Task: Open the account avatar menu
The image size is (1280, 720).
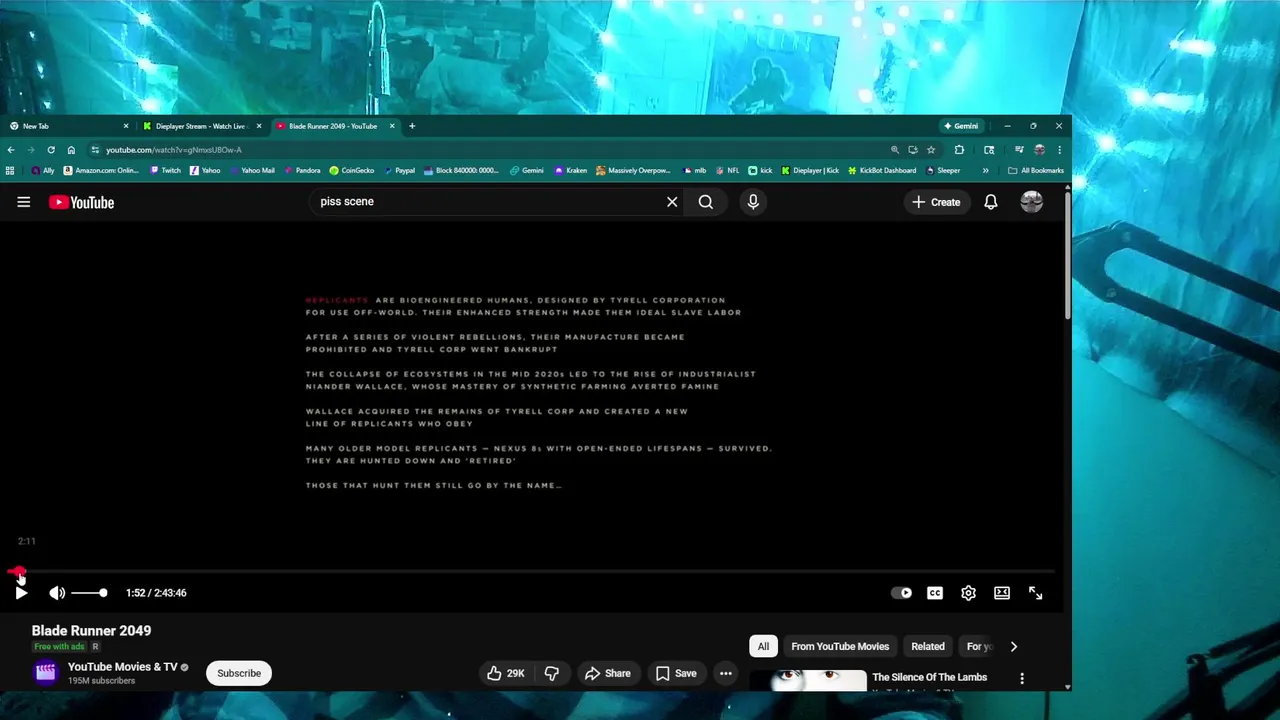Action: pos(1031,202)
